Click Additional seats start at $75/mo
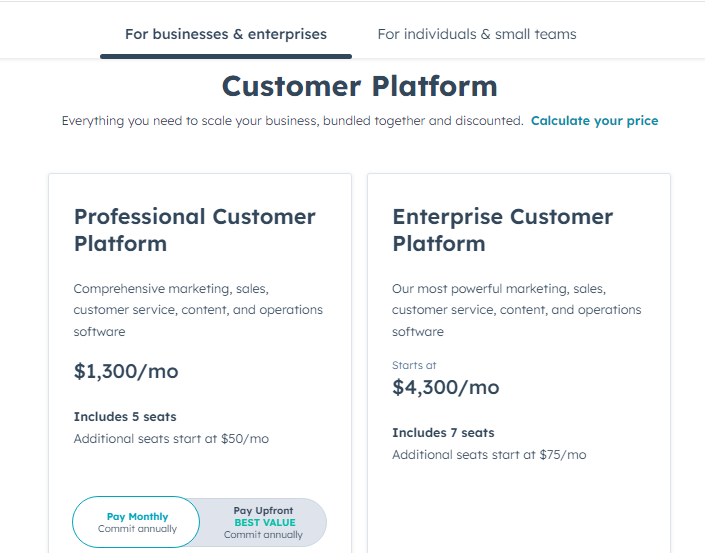The image size is (705, 553). 489,455
